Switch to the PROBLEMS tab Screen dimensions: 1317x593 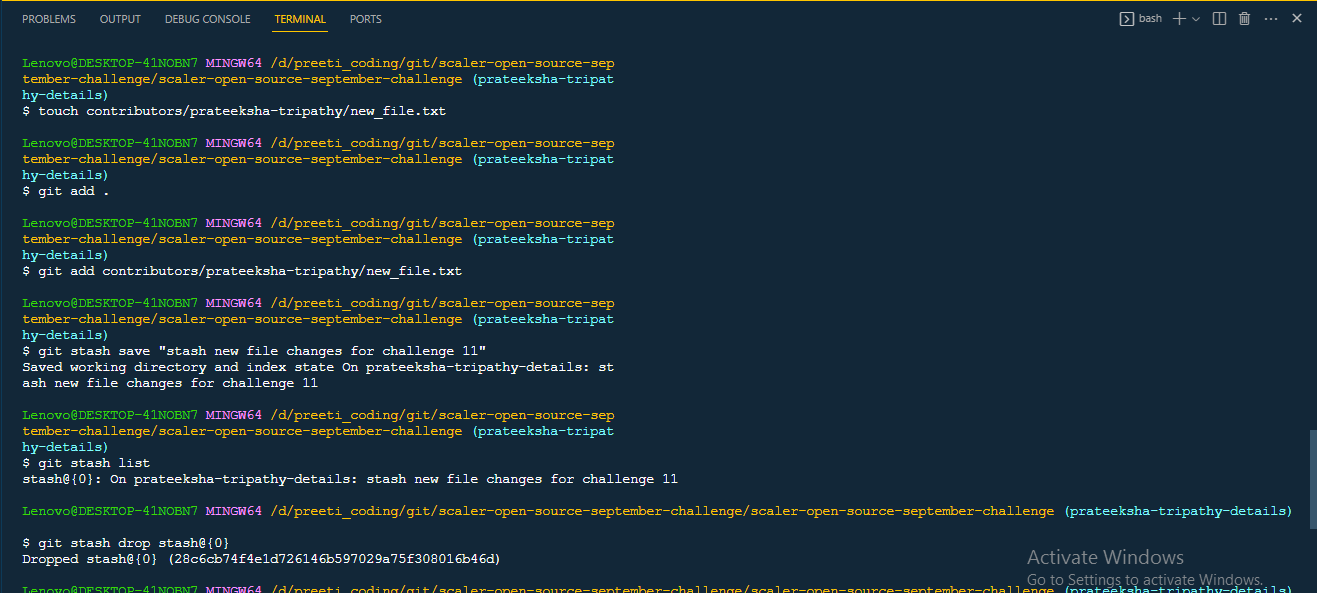pyautogui.click(x=48, y=18)
